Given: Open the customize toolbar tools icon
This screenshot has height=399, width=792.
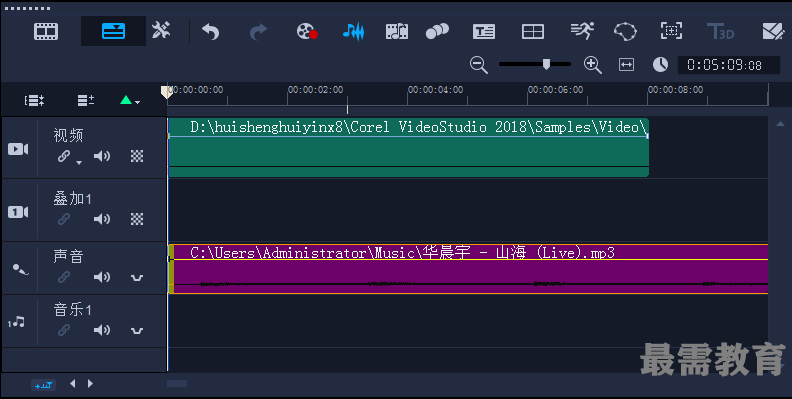Looking at the screenshot, I should tap(161, 30).
